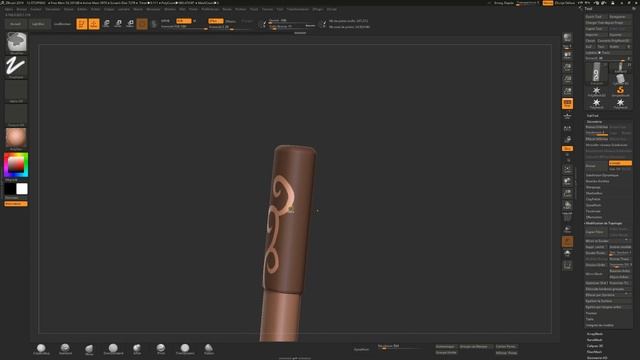
Task: Click the Rotate view icon on right shelf
Action: click(x=567, y=205)
